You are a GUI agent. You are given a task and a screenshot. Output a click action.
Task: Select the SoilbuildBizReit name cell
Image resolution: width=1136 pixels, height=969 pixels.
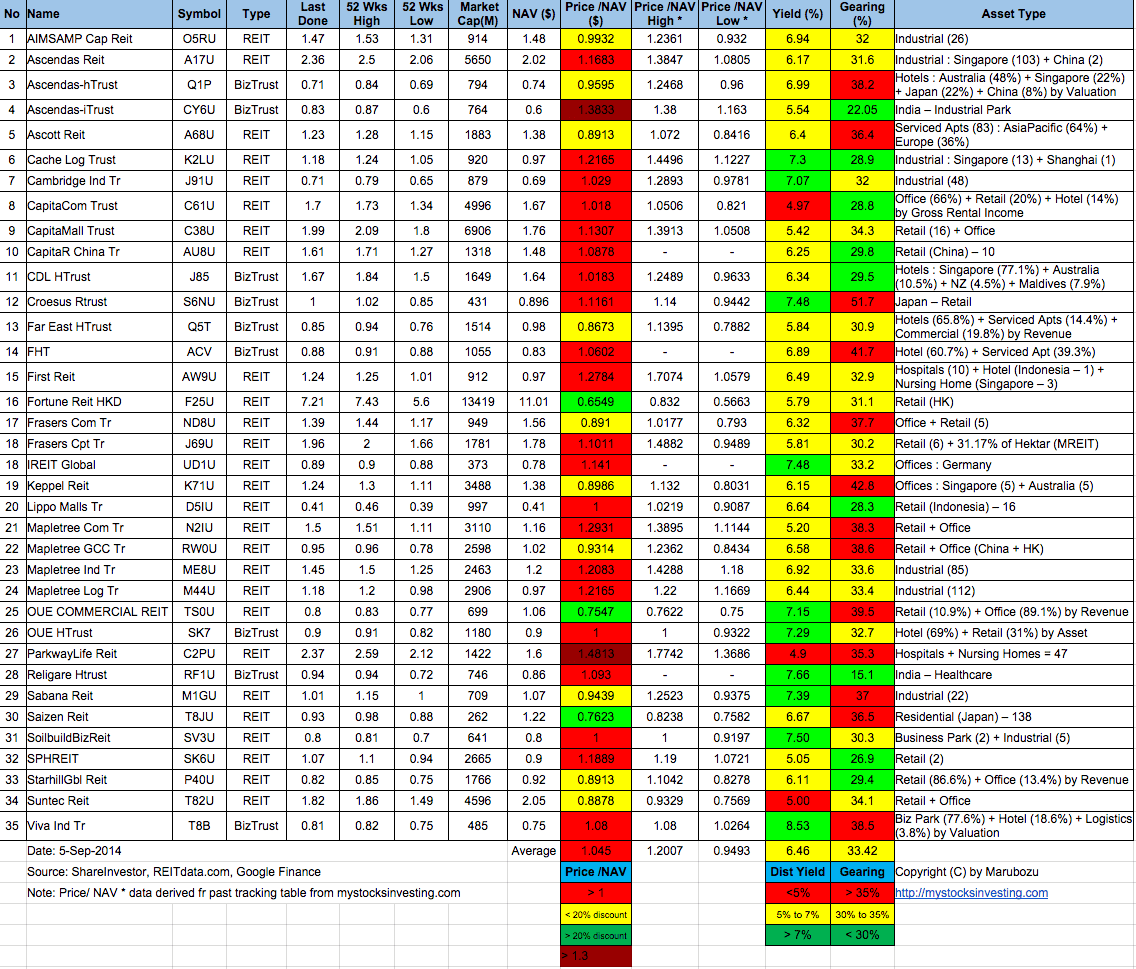coord(99,739)
